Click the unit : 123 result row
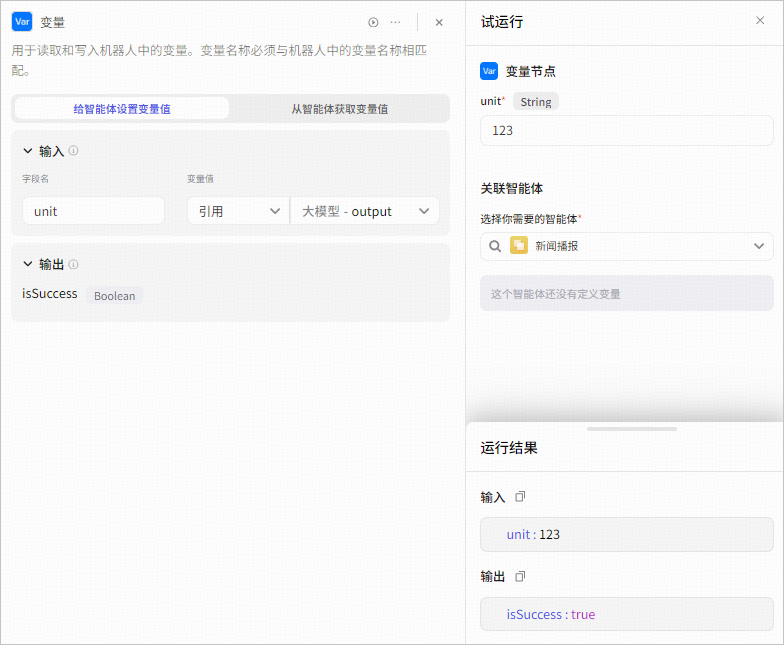Screen dimensions: 784x645 (626, 534)
